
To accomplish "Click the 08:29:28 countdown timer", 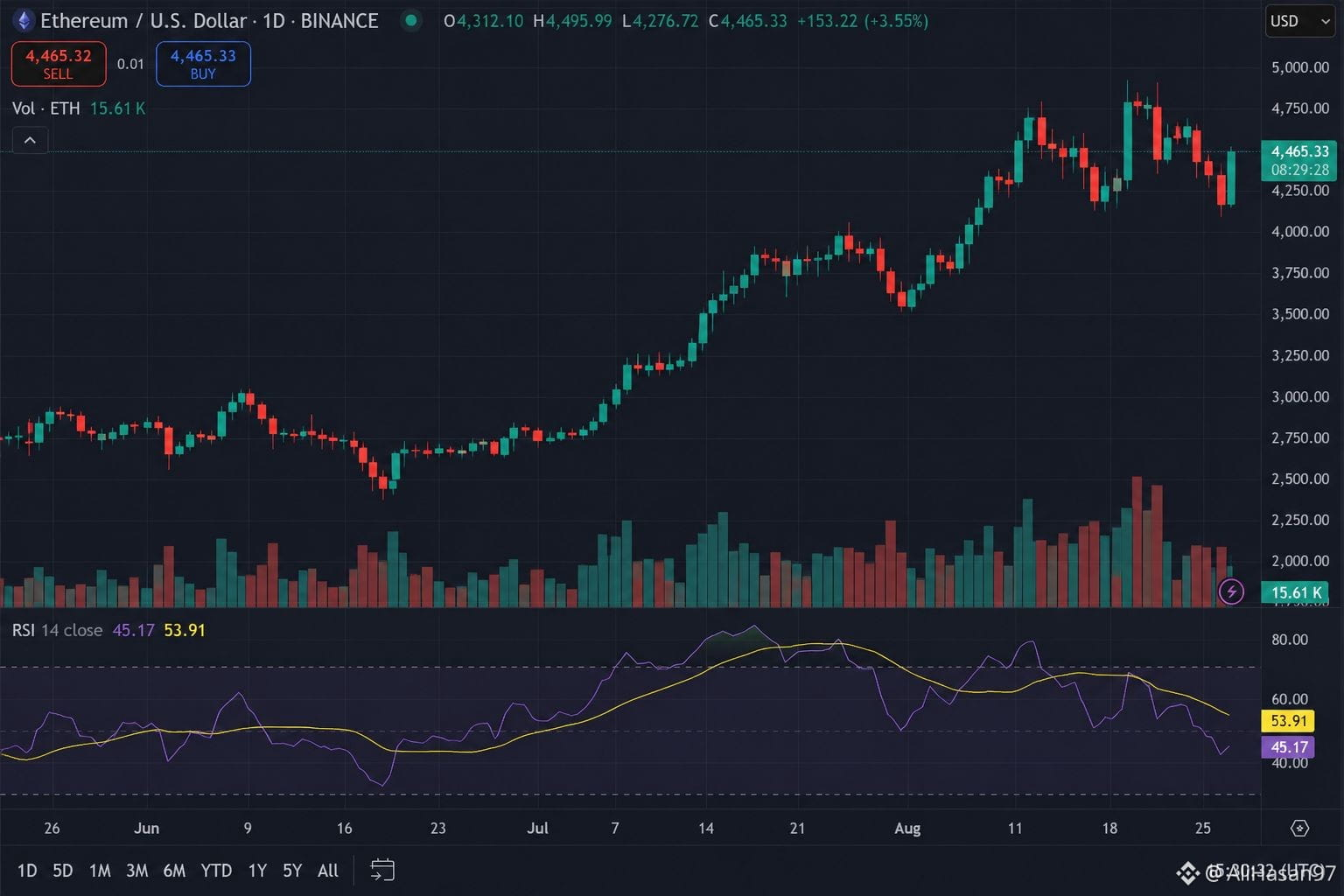I will (x=1299, y=170).
